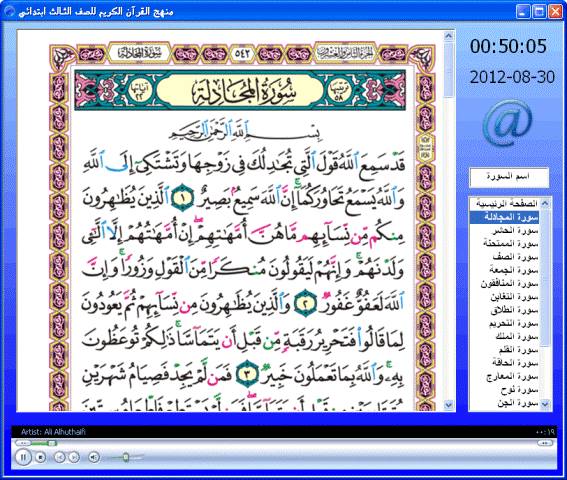This screenshot has width=567, height=480.
Task: Select سورة الحاقة in the list
Action: (504, 363)
